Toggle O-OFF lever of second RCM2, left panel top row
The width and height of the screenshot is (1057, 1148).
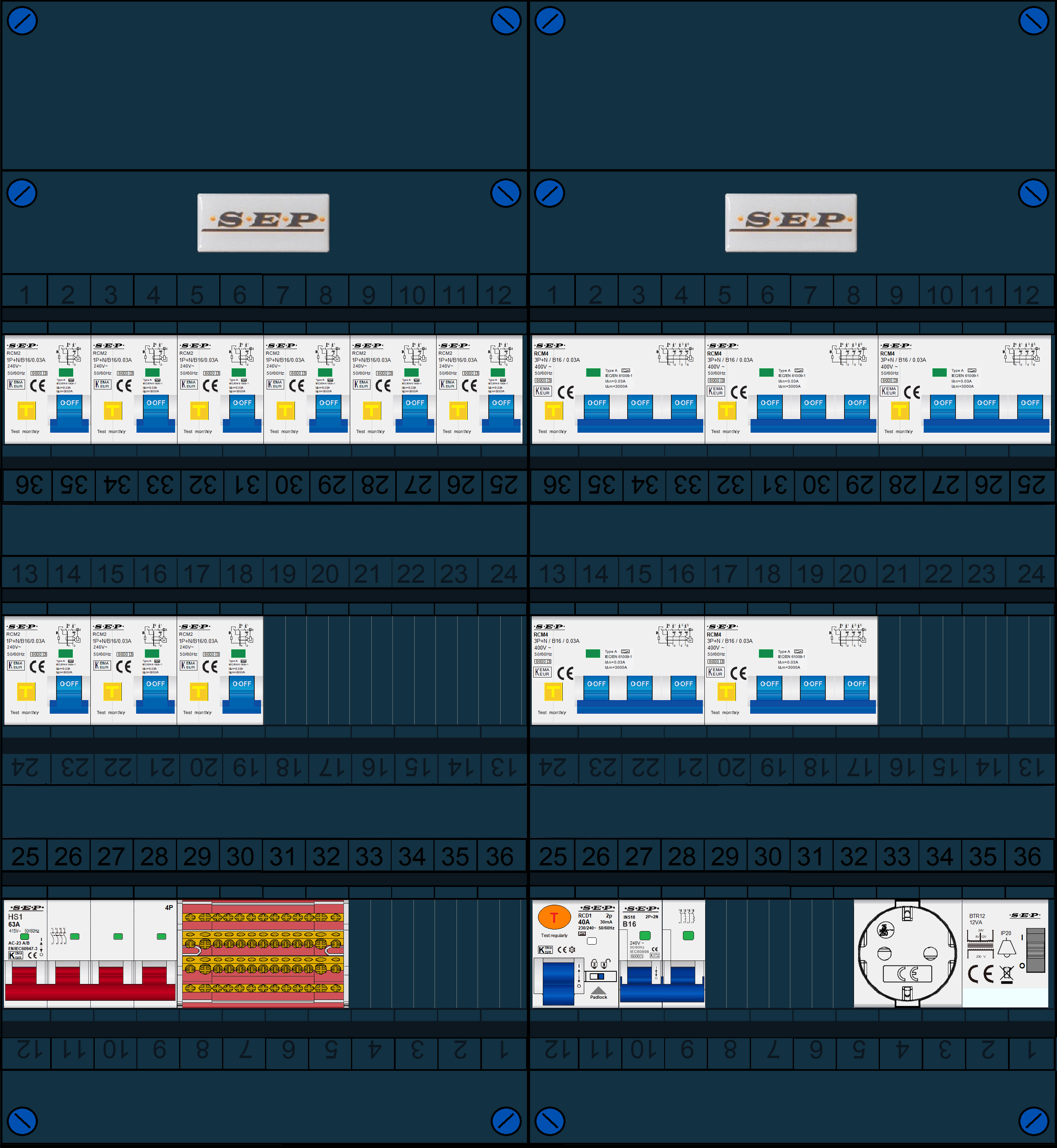(x=156, y=413)
